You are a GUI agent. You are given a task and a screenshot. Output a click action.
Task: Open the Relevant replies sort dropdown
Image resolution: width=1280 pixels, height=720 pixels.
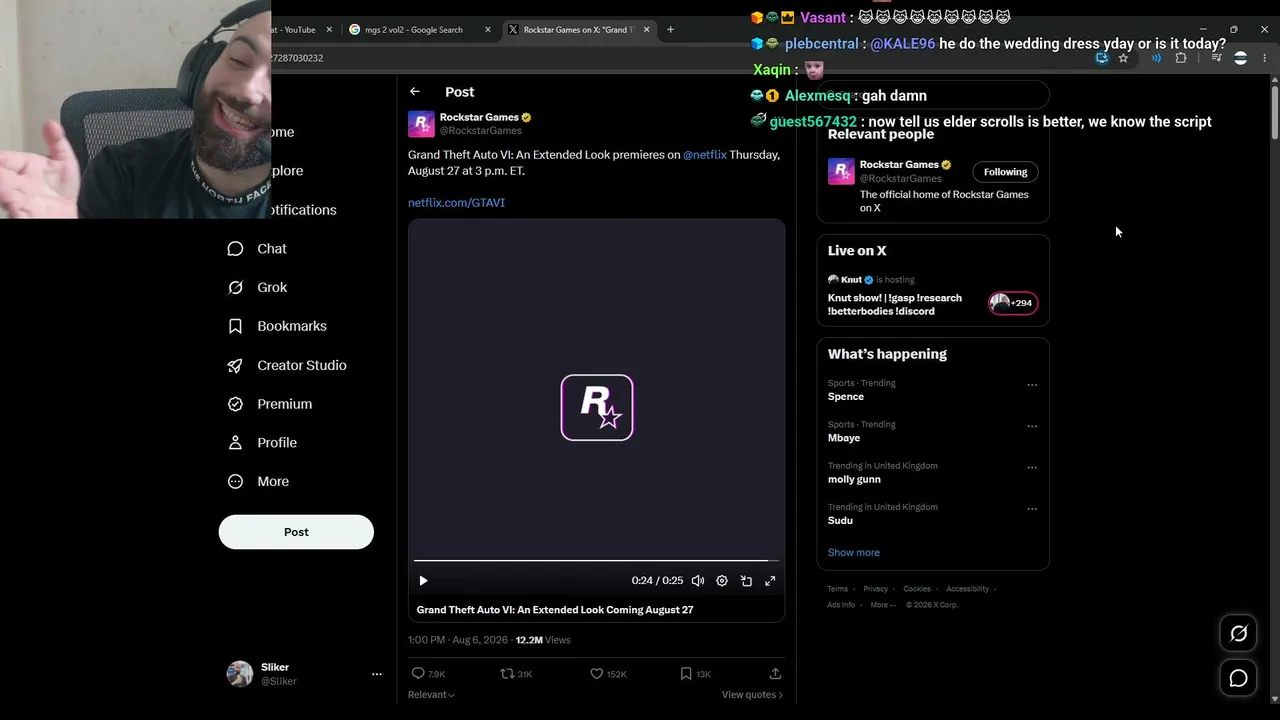point(431,695)
